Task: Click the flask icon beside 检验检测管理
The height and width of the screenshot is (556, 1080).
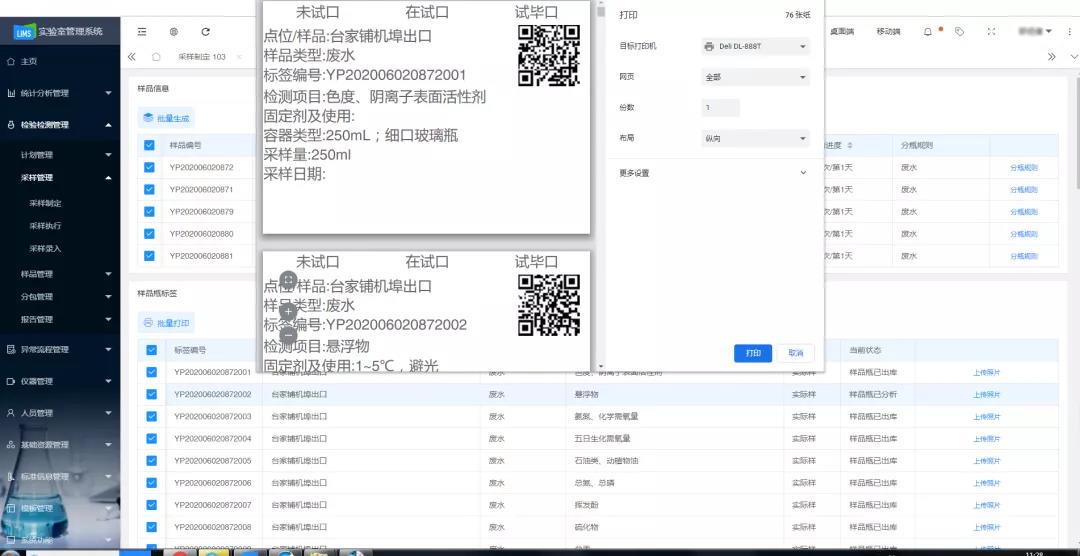Action: pos(11,125)
